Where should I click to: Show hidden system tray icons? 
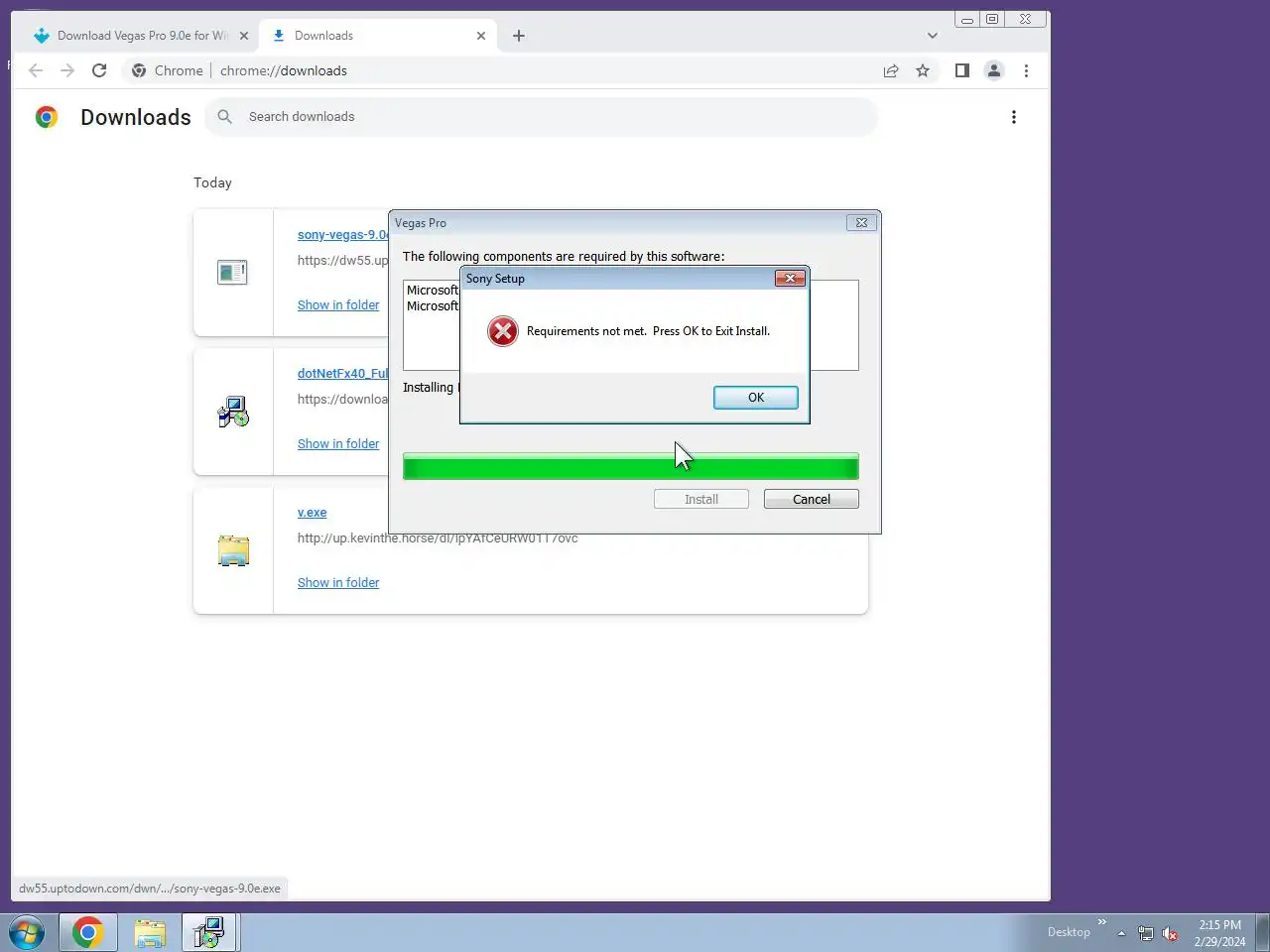point(1121,933)
